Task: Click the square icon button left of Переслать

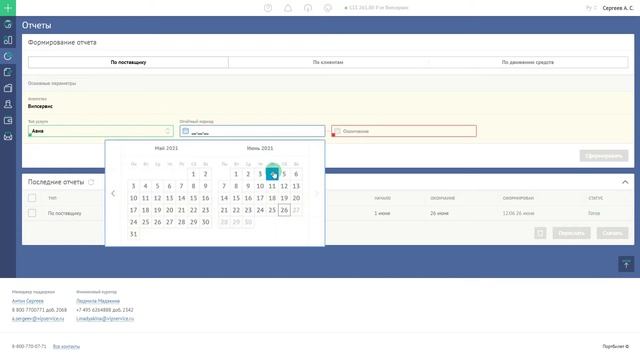Action: point(540,233)
